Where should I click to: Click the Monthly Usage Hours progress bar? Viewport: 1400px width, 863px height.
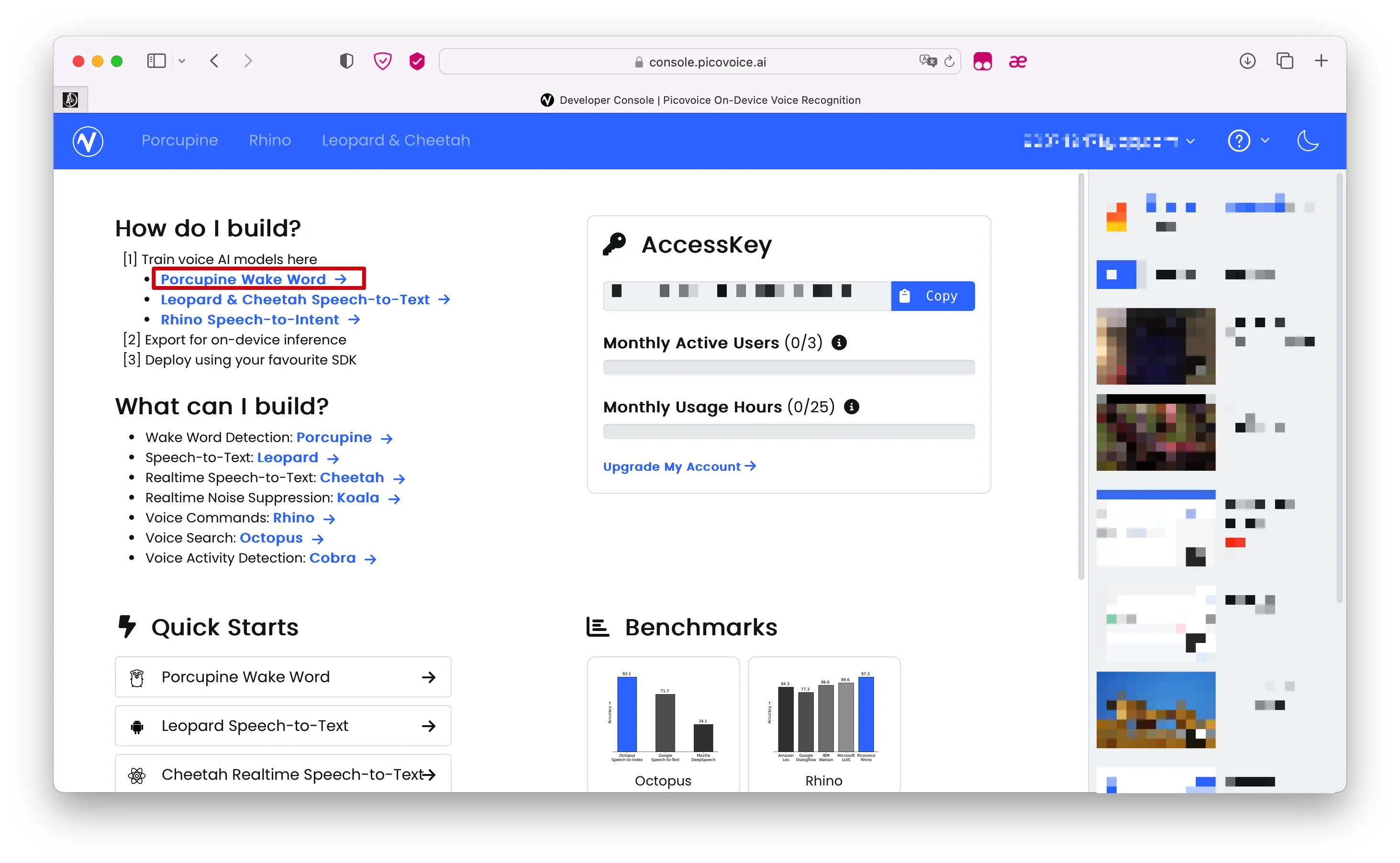789,431
